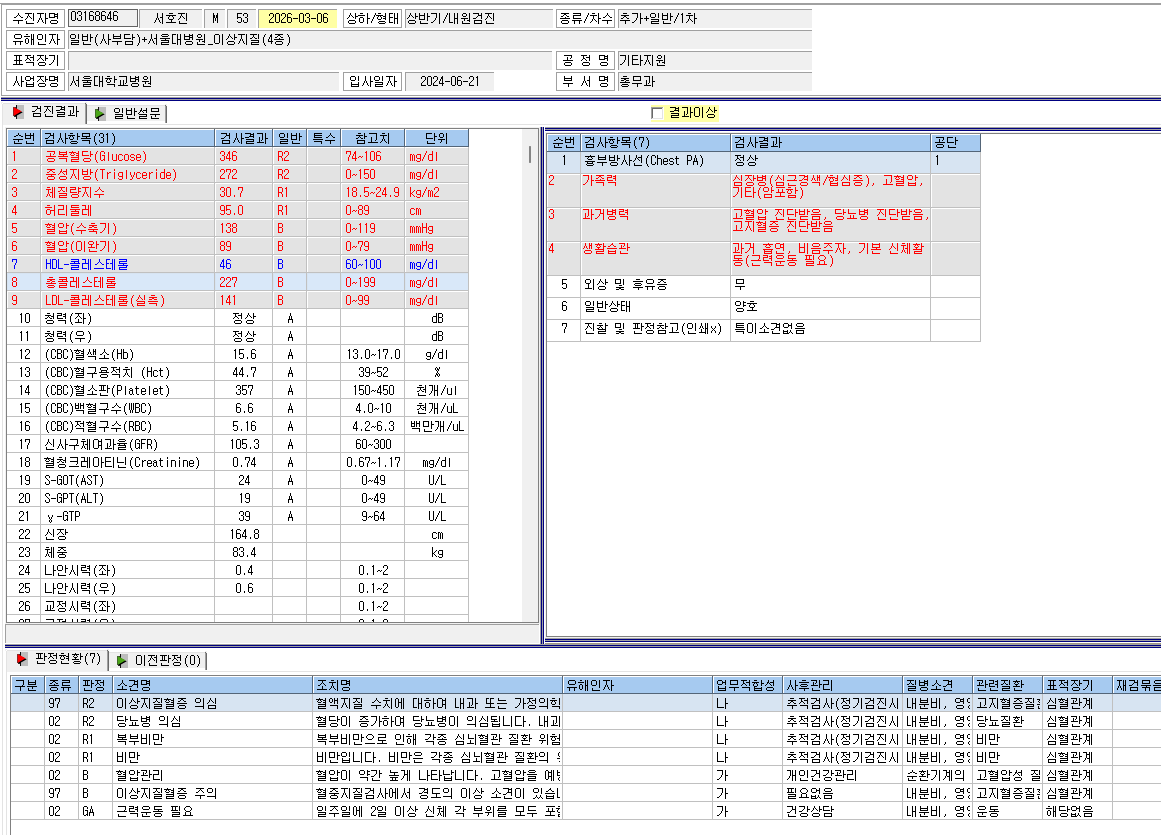Click the 수진자명 ID field 03168646
The height and width of the screenshot is (835, 1161).
pos(103,18)
